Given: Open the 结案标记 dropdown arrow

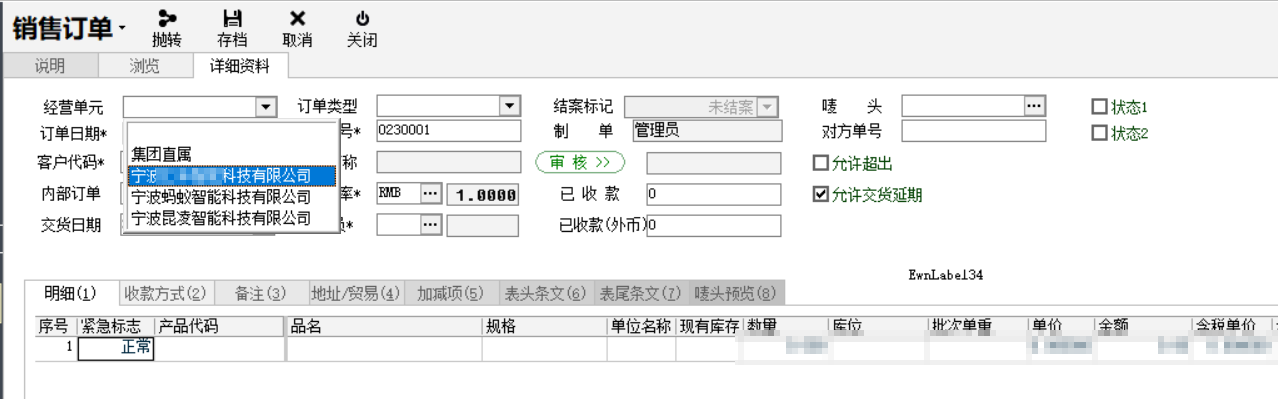Looking at the screenshot, I should [767, 107].
